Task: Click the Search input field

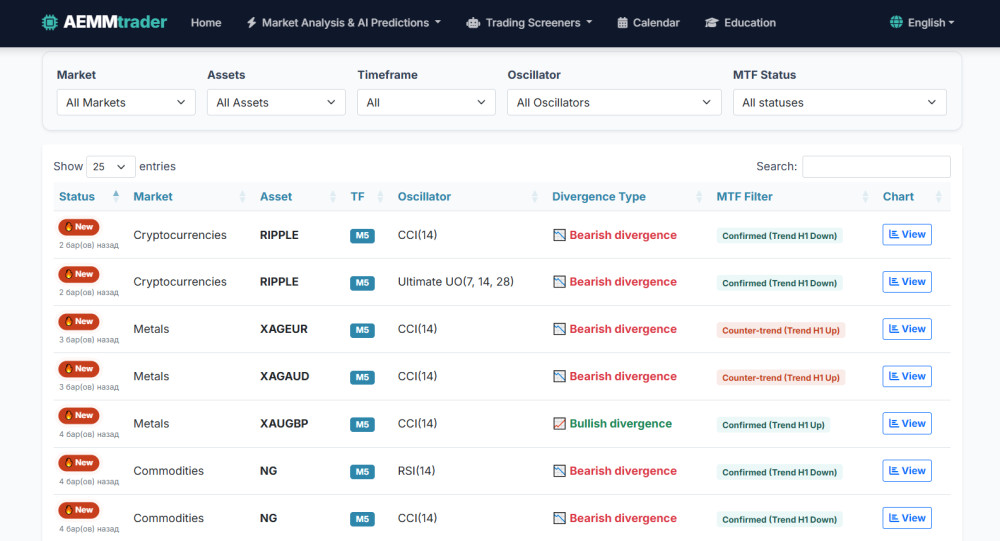Action: click(x=876, y=167)
